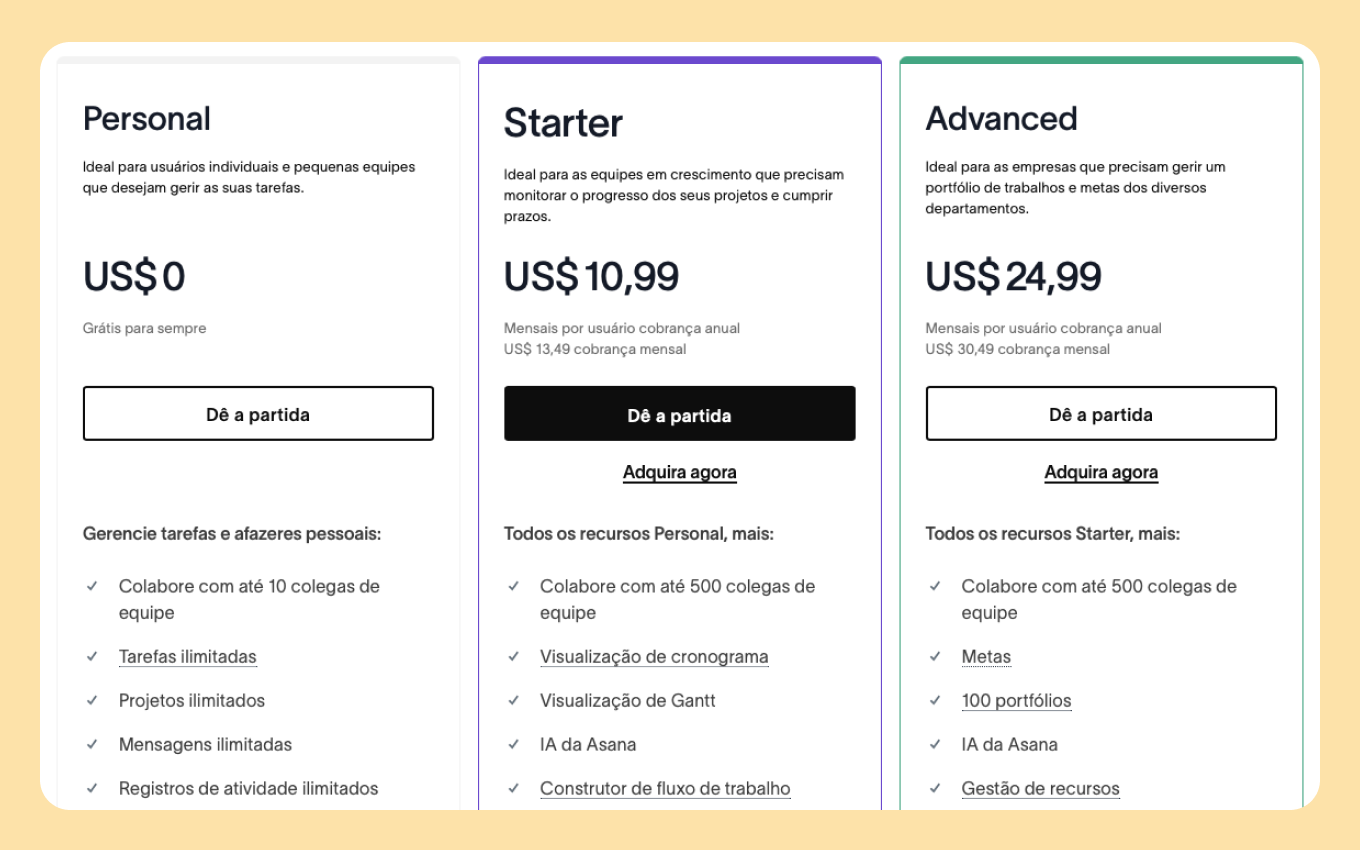The image size is (1360, 850).
Task: Click checkmark beside "Registros de atividade ilimitados"
Action: point(92,789)
